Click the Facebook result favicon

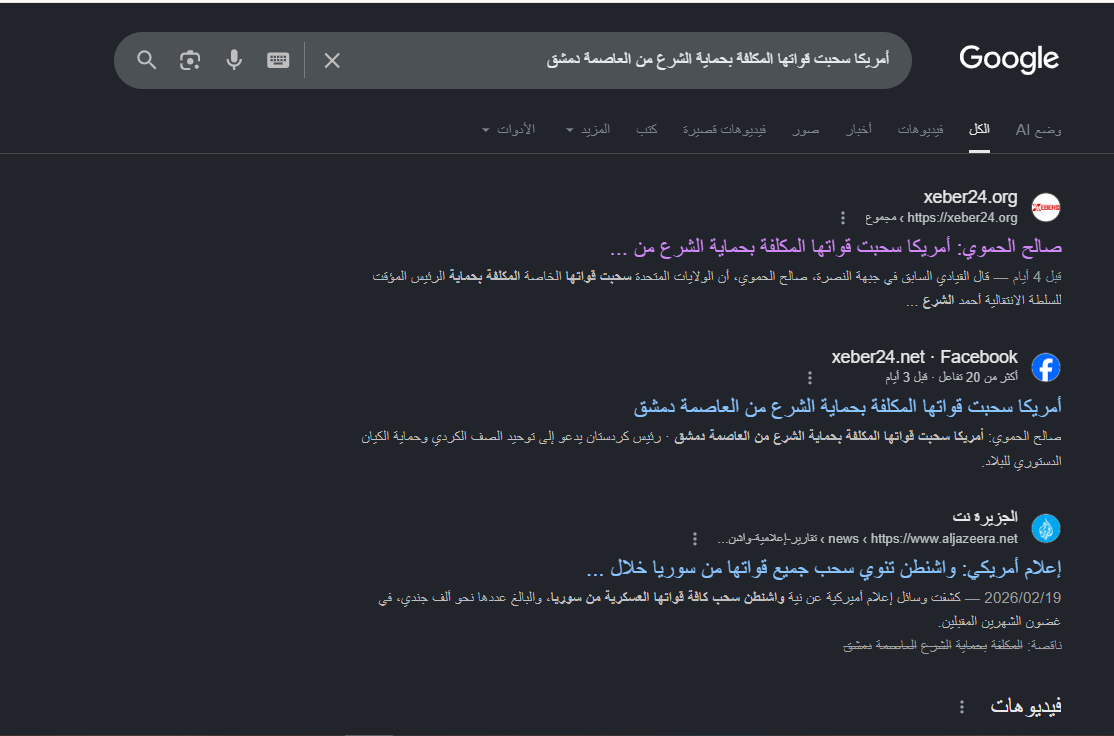(x=1045, y=367)
